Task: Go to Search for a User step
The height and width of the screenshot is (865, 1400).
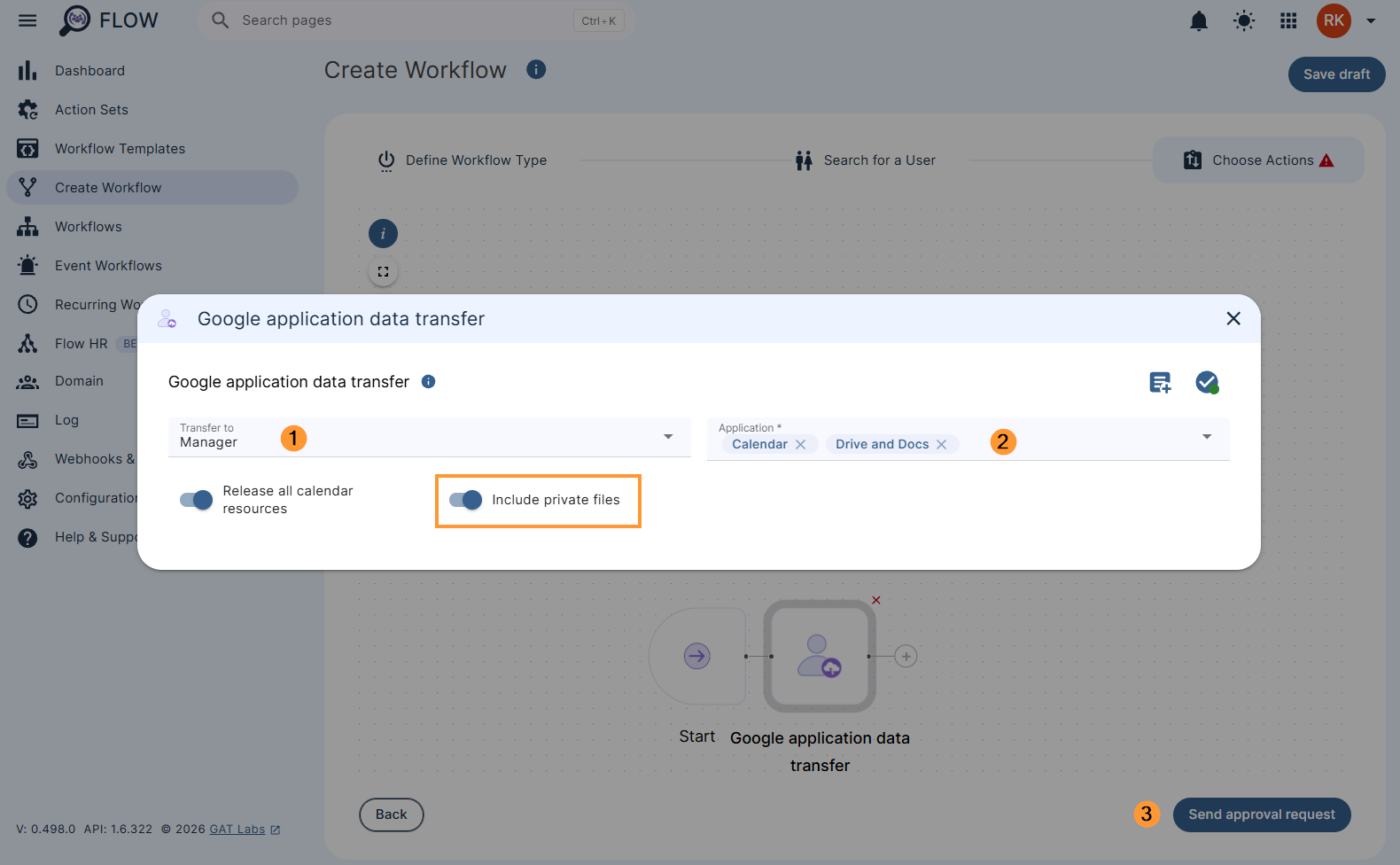Action: [866, 160]
